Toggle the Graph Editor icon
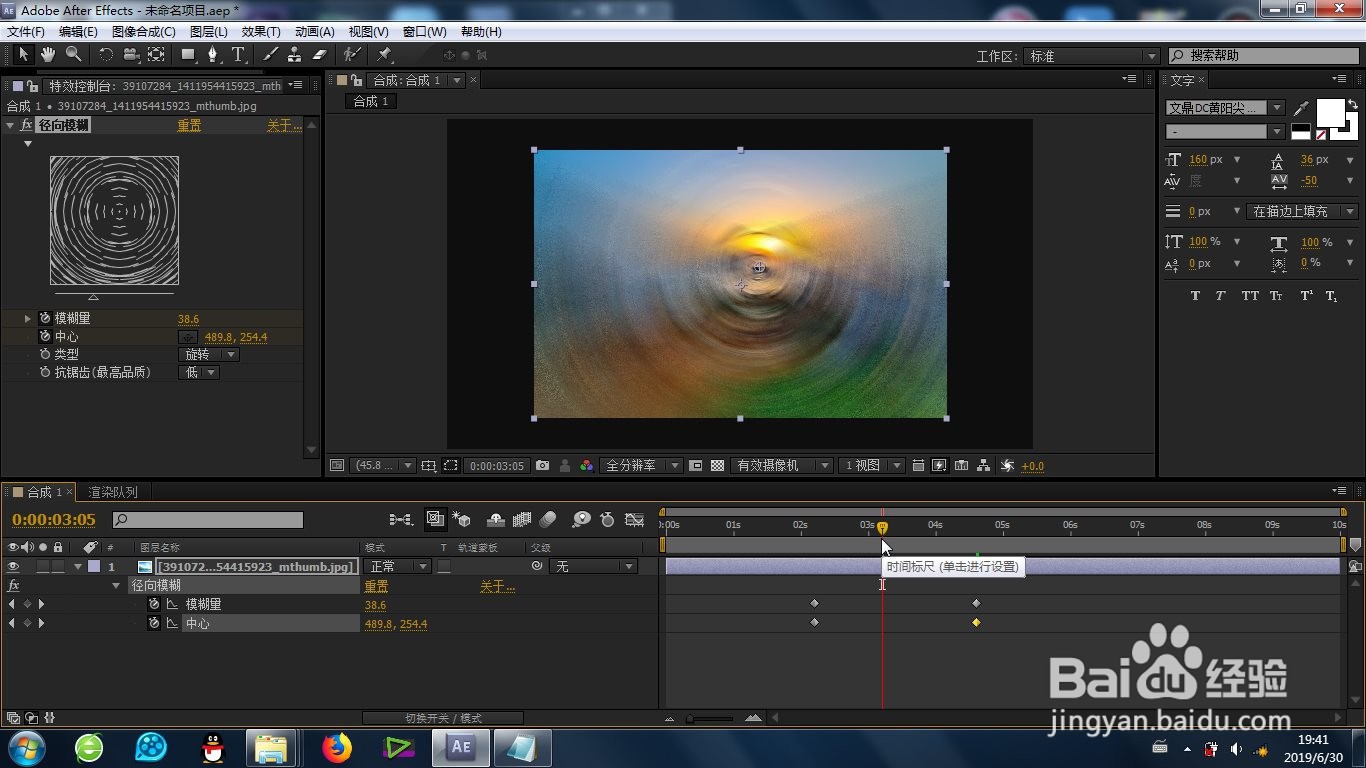Screen dimensions: 1366x768 tap(634, 519)
